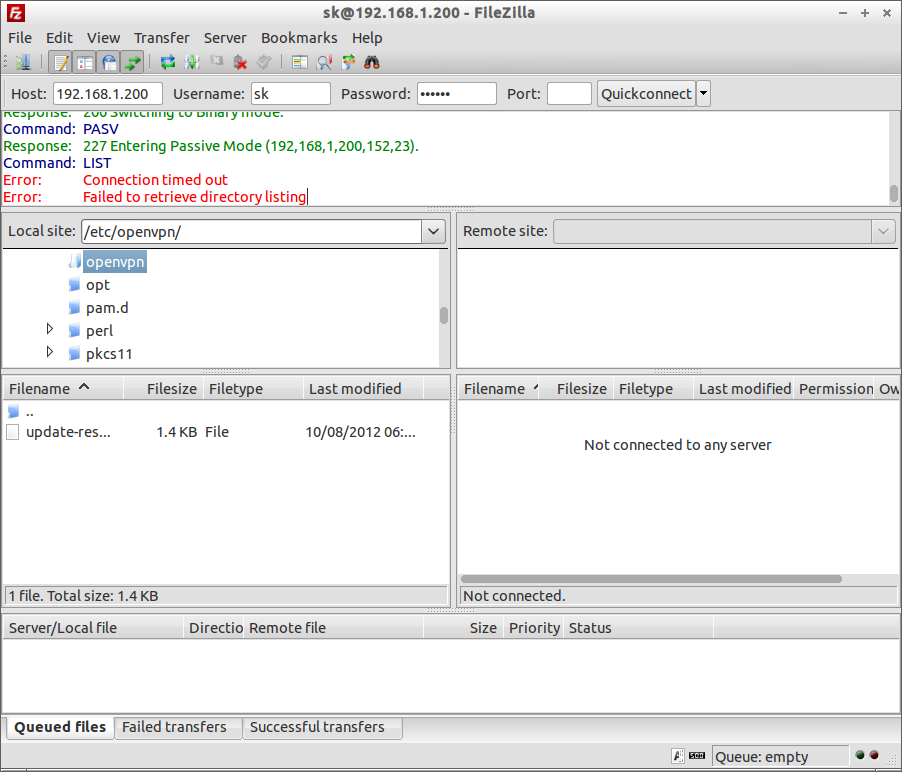902x772 pixels.
Task: Click the speed limit indicator in status bar
Action: tap(697, 756)
